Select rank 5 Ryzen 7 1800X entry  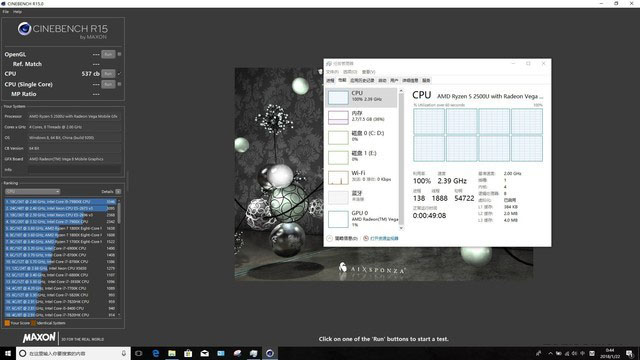tap(60, 228)
